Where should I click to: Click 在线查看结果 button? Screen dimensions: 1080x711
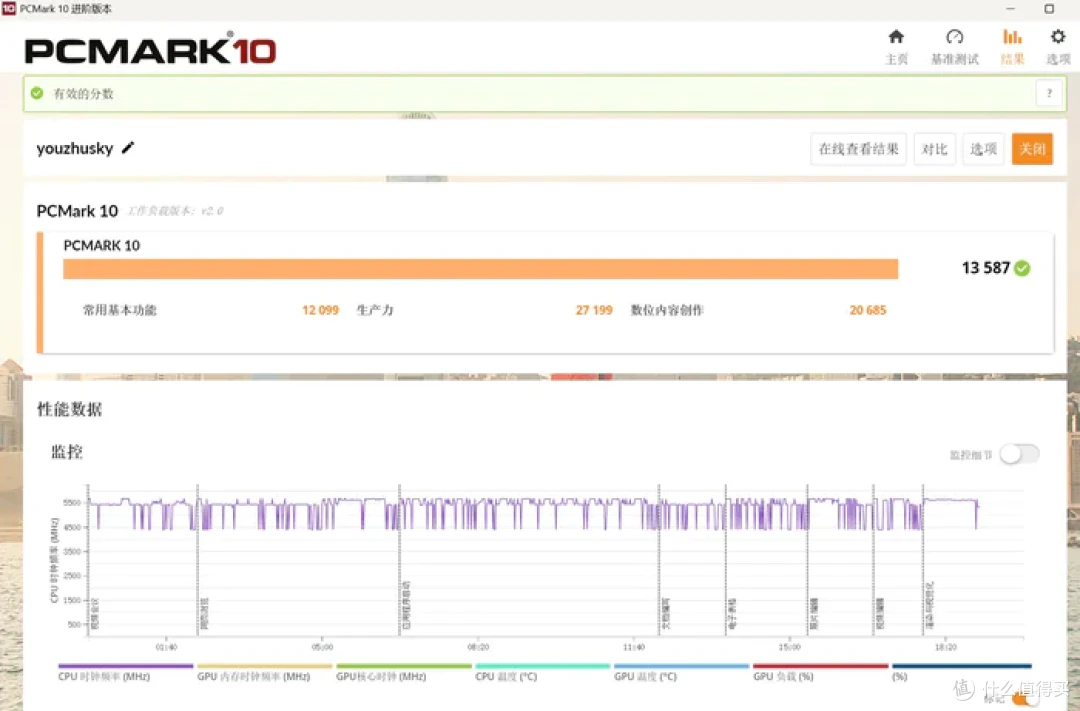(x=858, y=149)
